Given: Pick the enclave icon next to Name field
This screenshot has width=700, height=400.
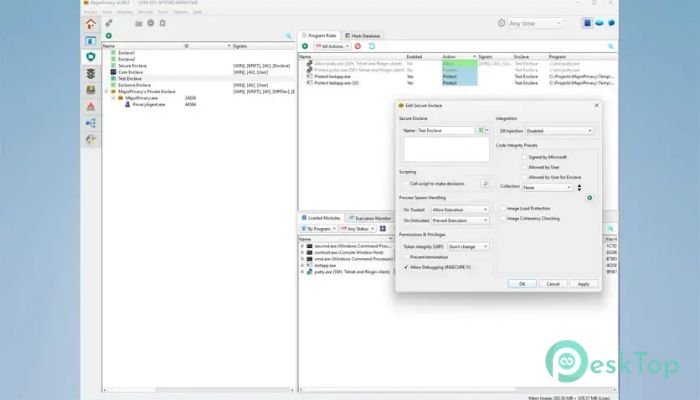Looking at the screenshot, I should [481, 130].
